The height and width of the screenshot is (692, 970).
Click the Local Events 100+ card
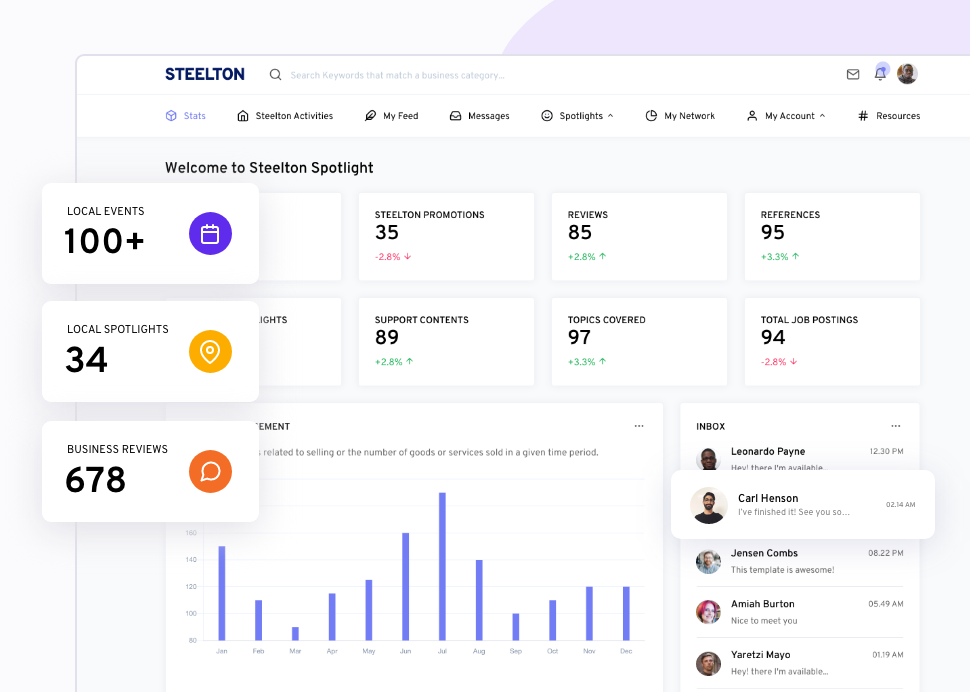point(150,234)
